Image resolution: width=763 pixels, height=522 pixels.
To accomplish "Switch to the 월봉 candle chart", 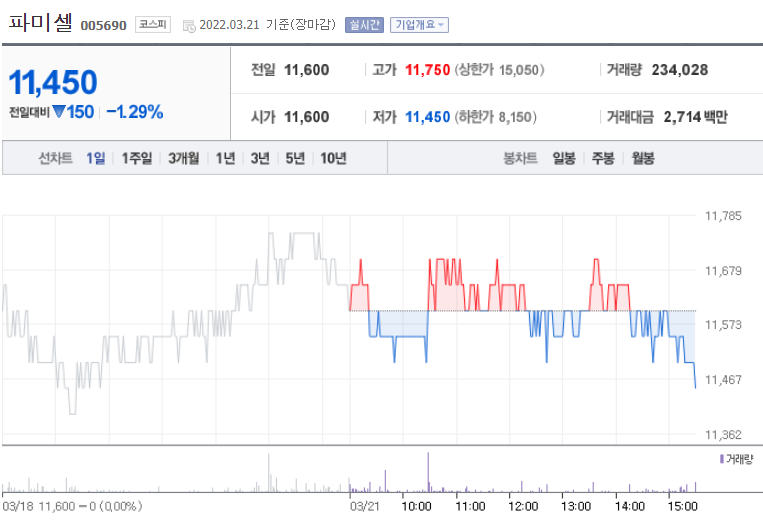I will (643, 158).
